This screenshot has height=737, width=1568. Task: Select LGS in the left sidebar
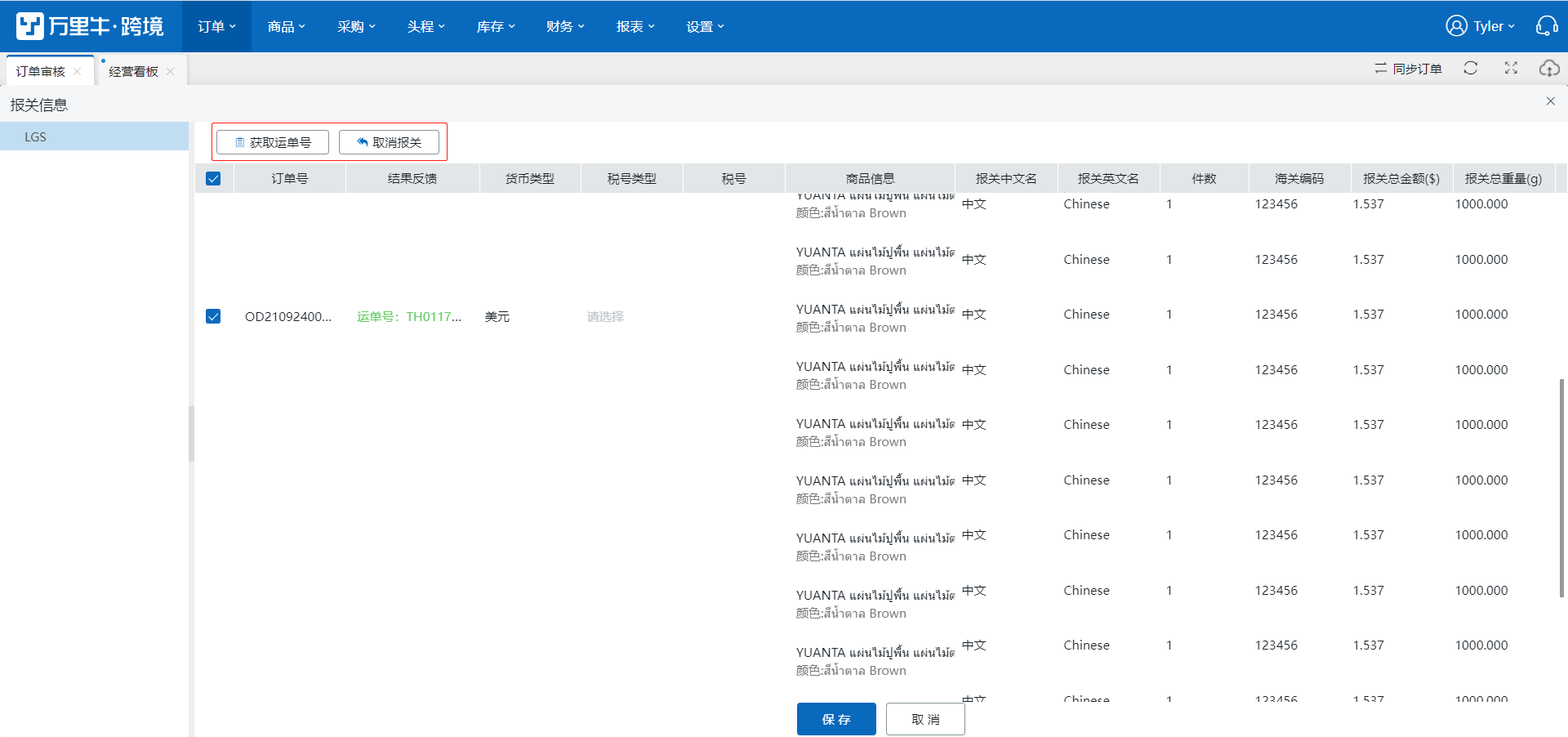[94, 136]
